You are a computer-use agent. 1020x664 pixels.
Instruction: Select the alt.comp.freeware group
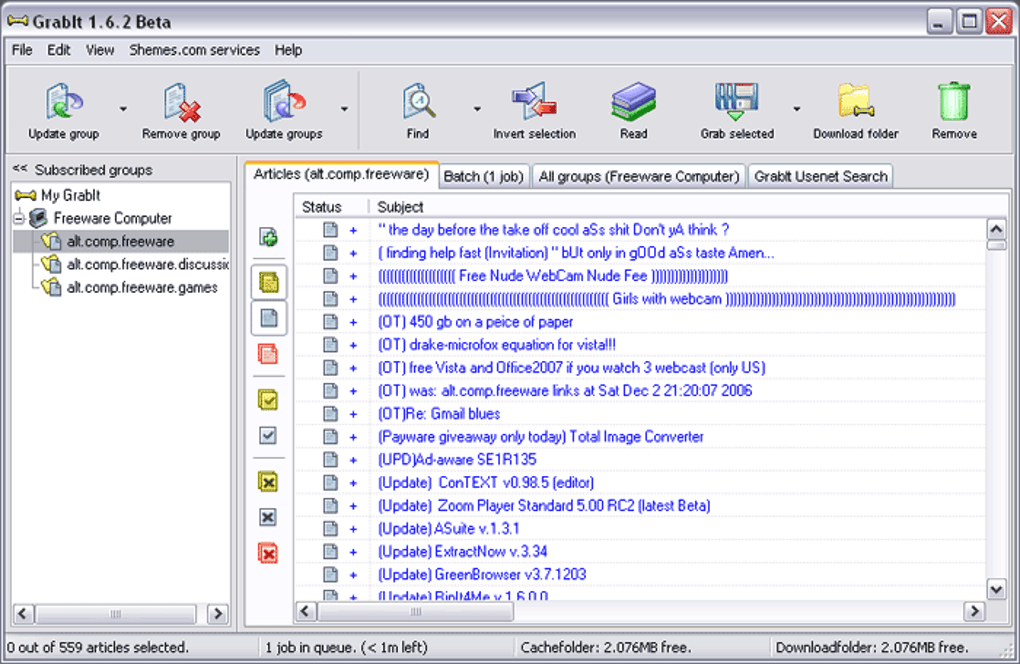coord(120,241)
